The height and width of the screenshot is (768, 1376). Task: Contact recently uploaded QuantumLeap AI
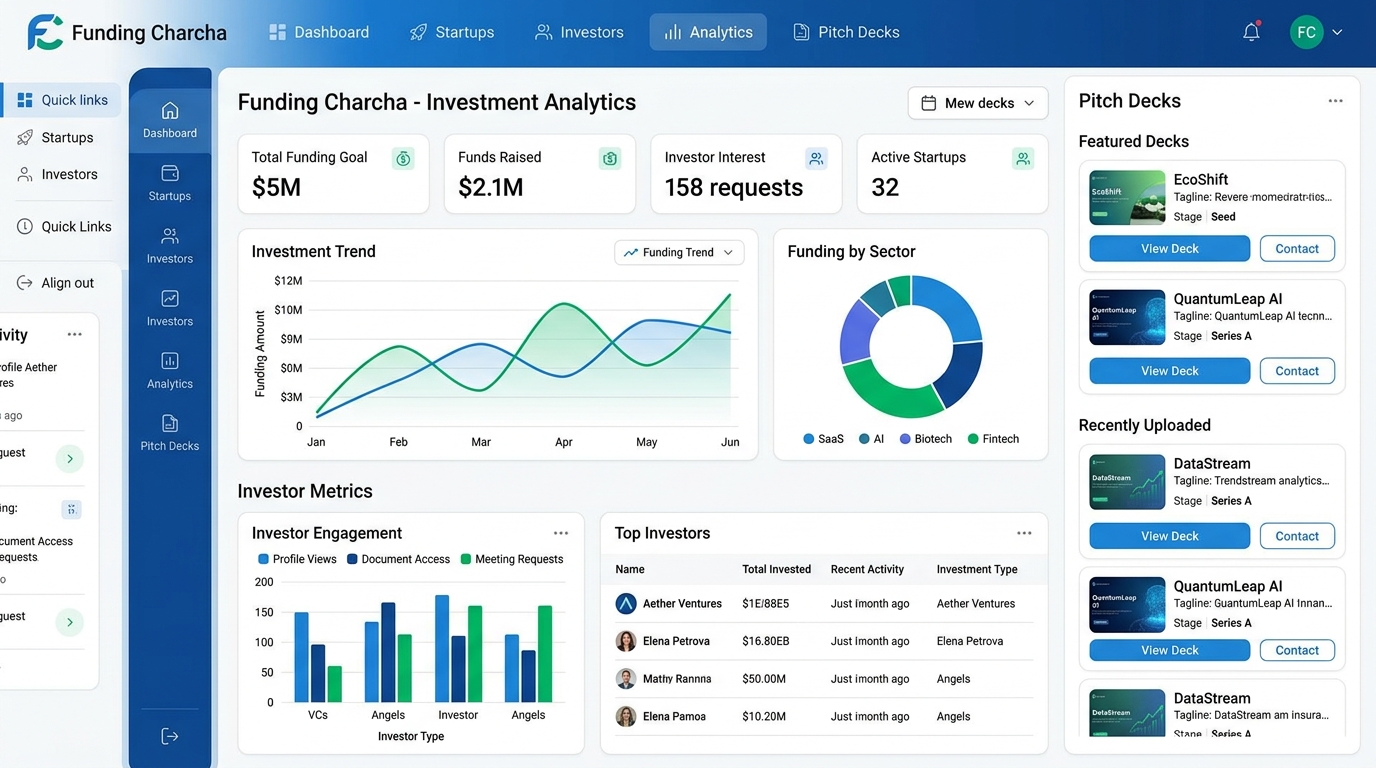tap(1297, 650)
